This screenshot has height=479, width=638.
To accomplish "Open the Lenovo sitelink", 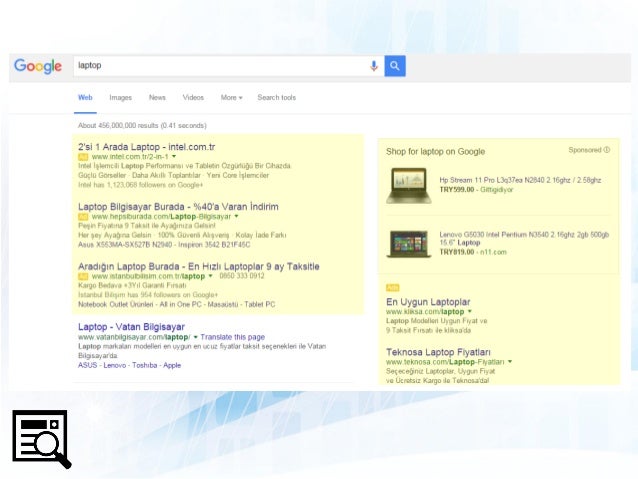I will click(115, 365).
